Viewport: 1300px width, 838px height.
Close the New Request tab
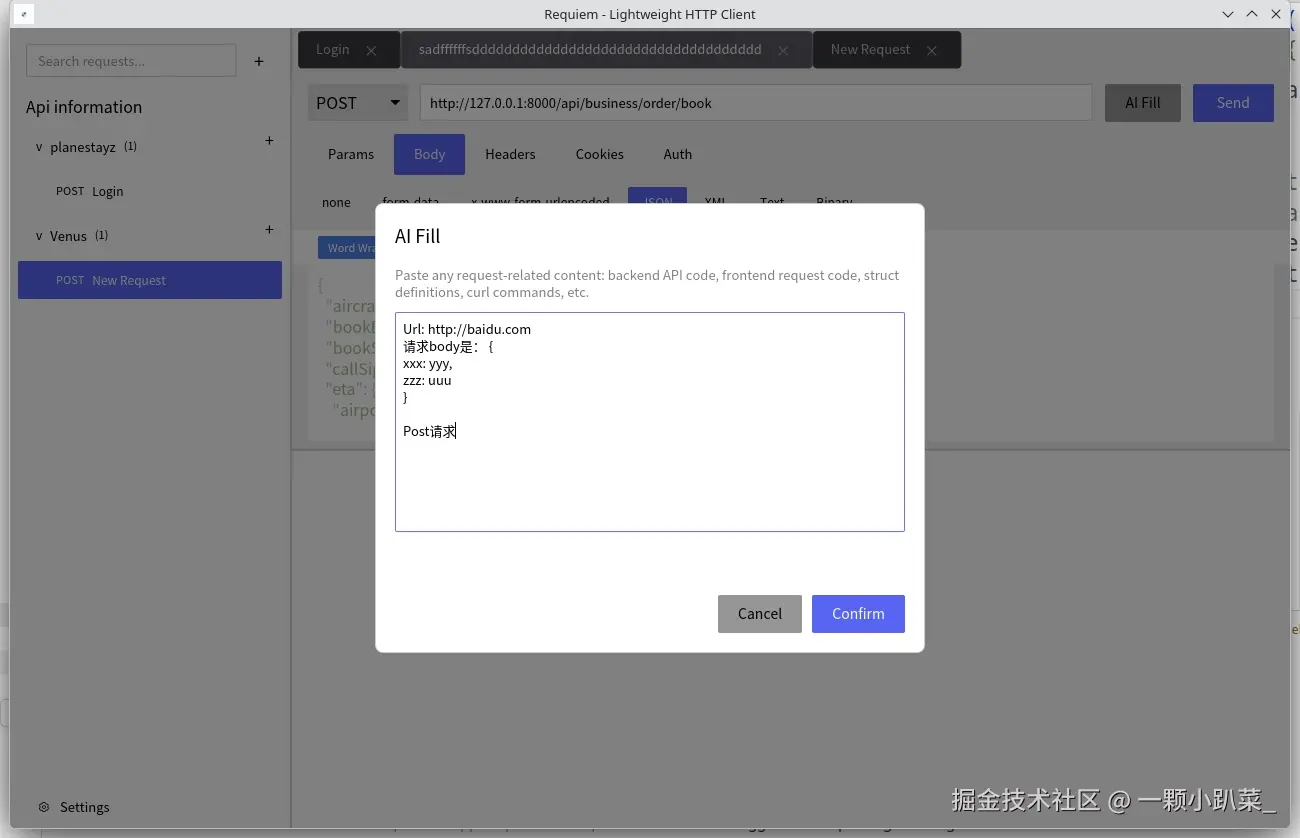click(932, 51)
